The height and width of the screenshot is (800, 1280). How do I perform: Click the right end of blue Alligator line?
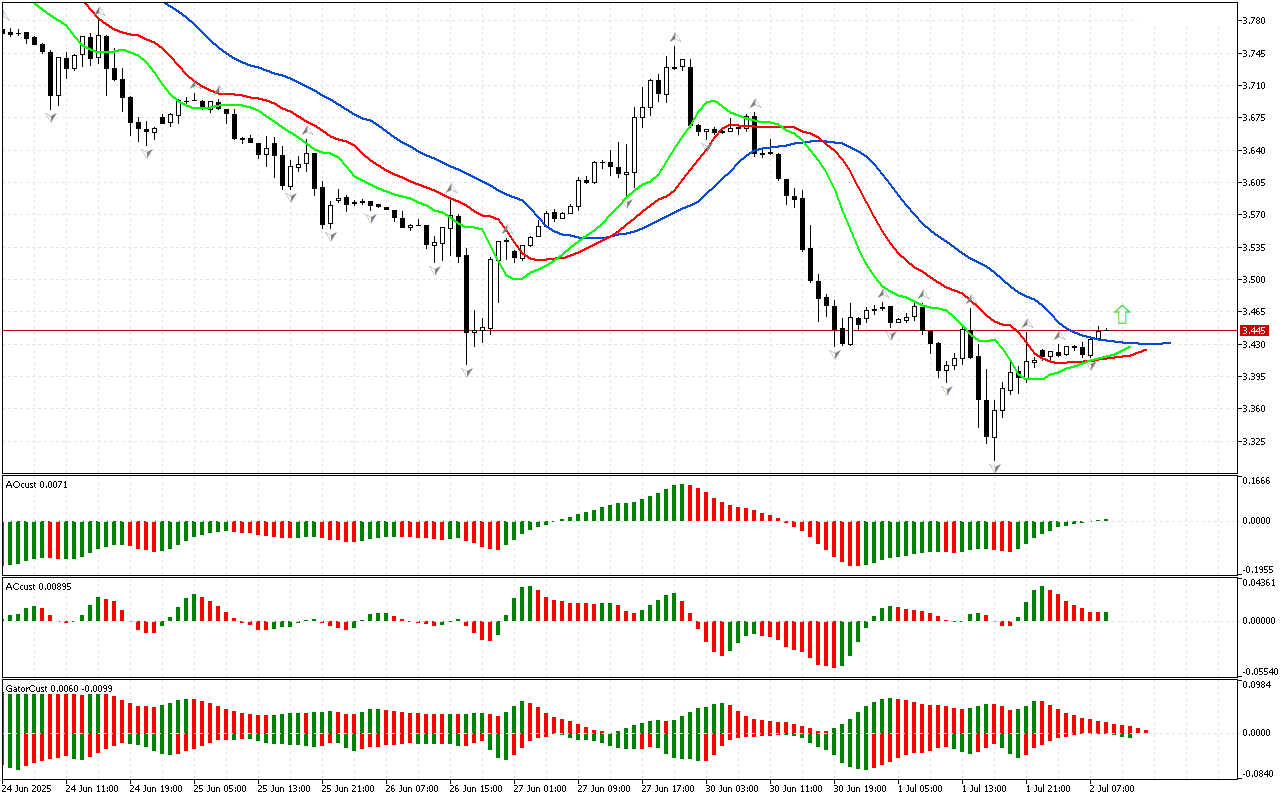(1168, 343)
